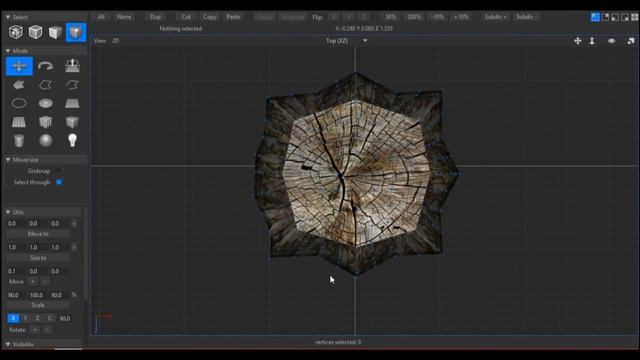640x360 pixels.
Task: Choose the Rectangle plane tool
Action: [72, 103]
